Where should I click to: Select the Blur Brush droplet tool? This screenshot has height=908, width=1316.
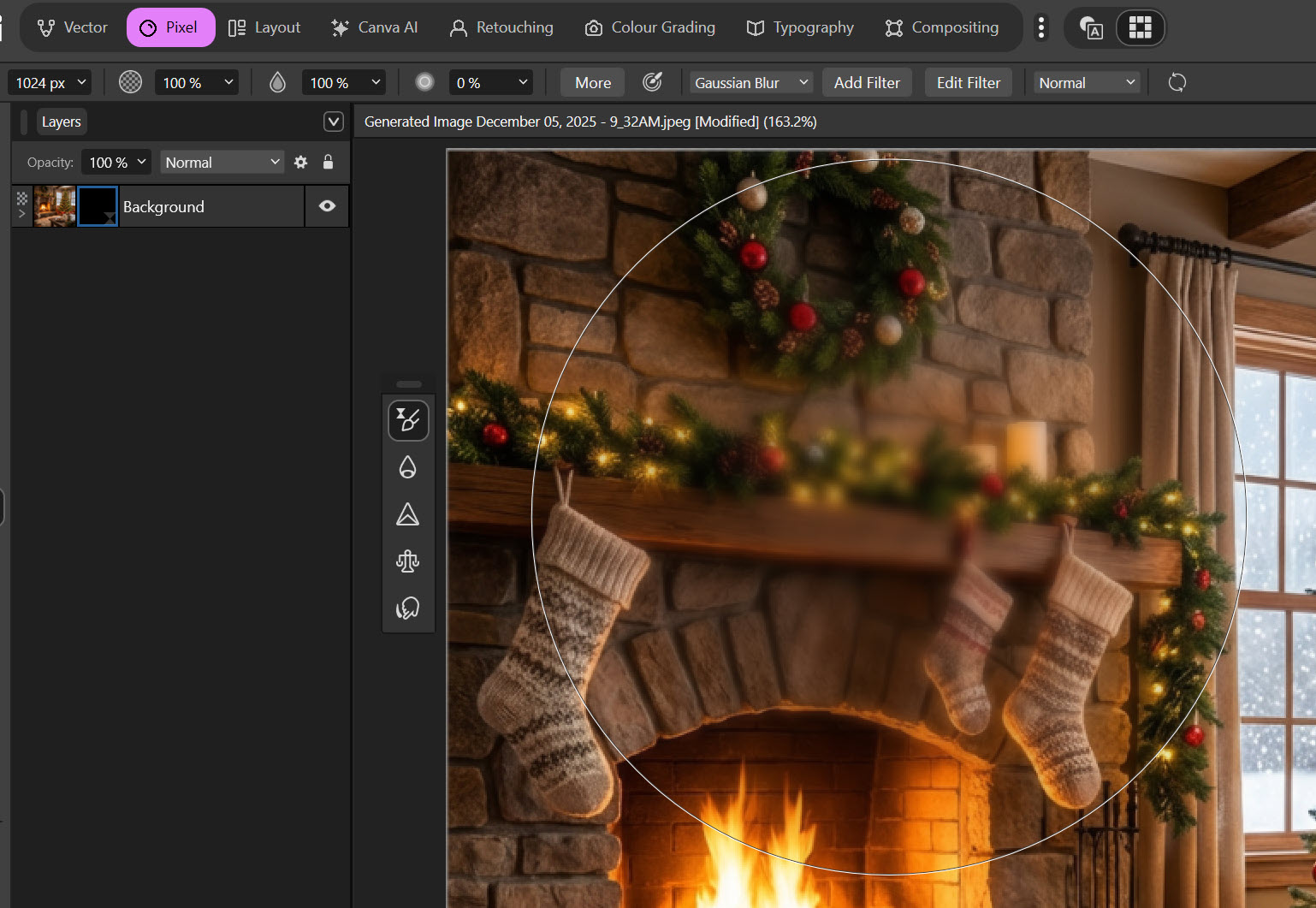(x=408, y=467)
